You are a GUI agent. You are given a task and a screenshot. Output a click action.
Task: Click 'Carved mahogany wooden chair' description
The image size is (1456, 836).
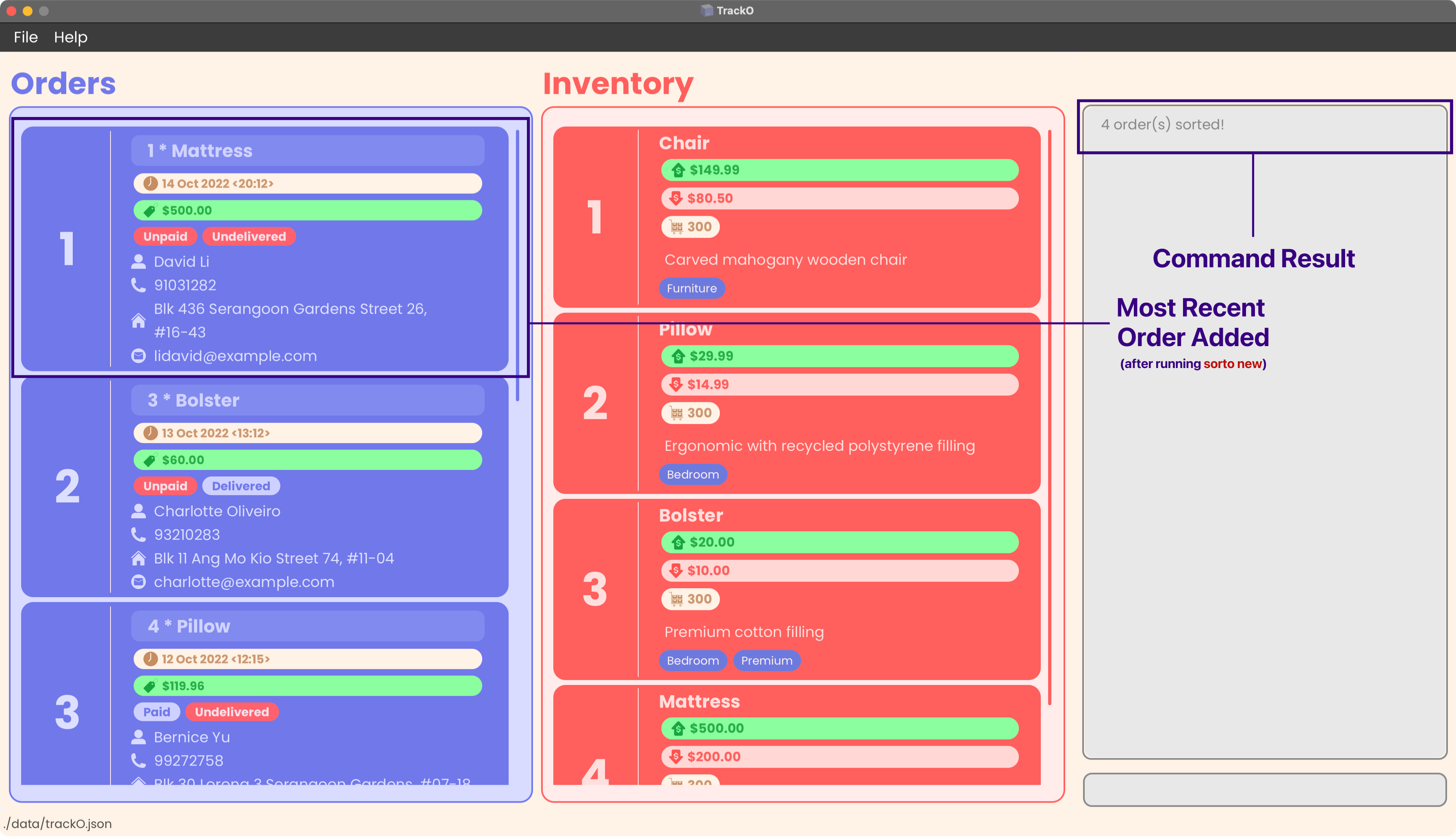click(785, 260)
